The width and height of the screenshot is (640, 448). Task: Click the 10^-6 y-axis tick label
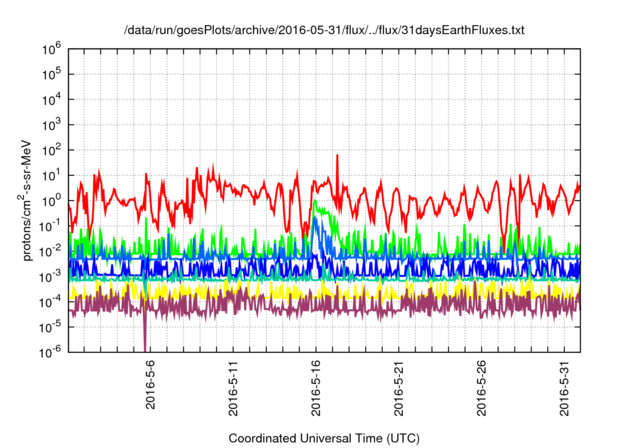[x=51, y=352]
